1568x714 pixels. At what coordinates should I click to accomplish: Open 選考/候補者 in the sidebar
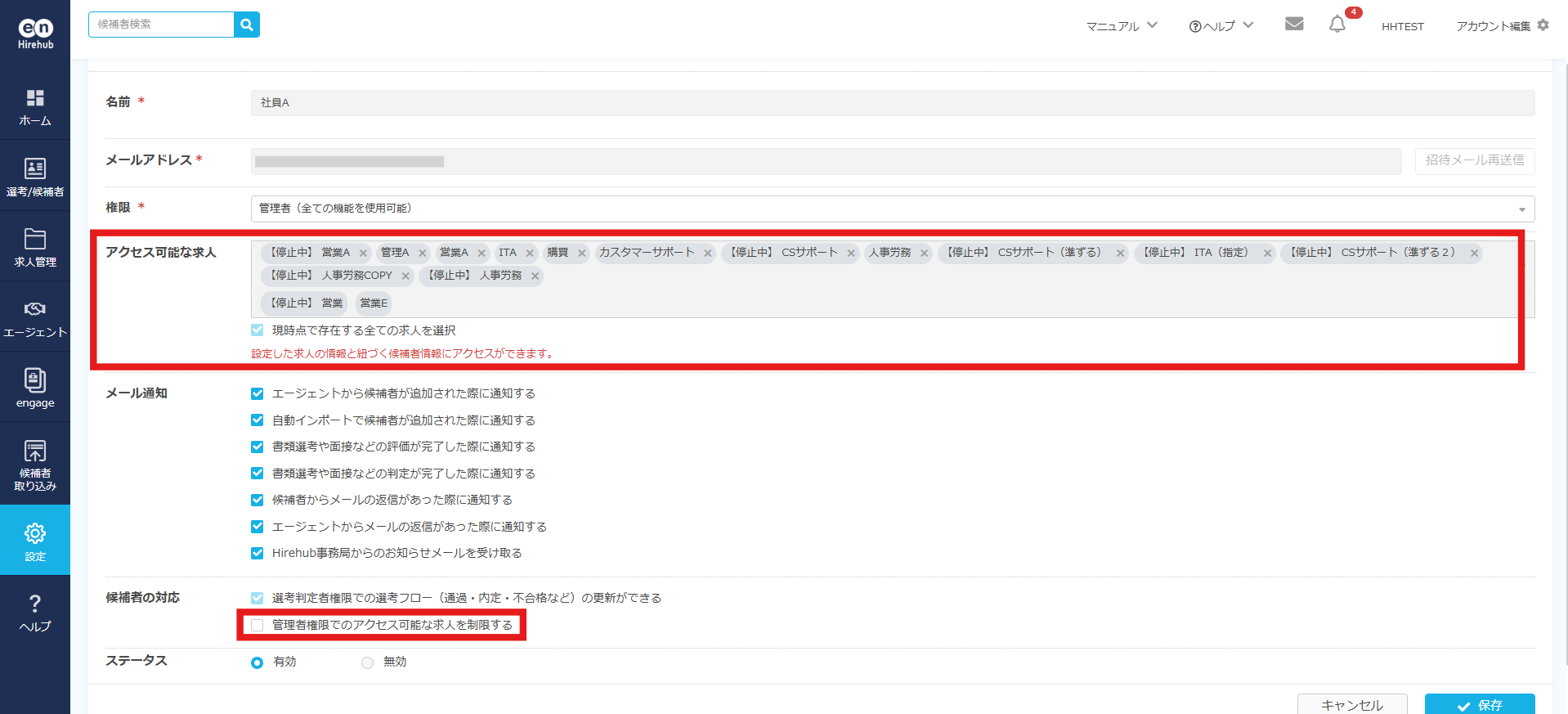tap(35, 177)
